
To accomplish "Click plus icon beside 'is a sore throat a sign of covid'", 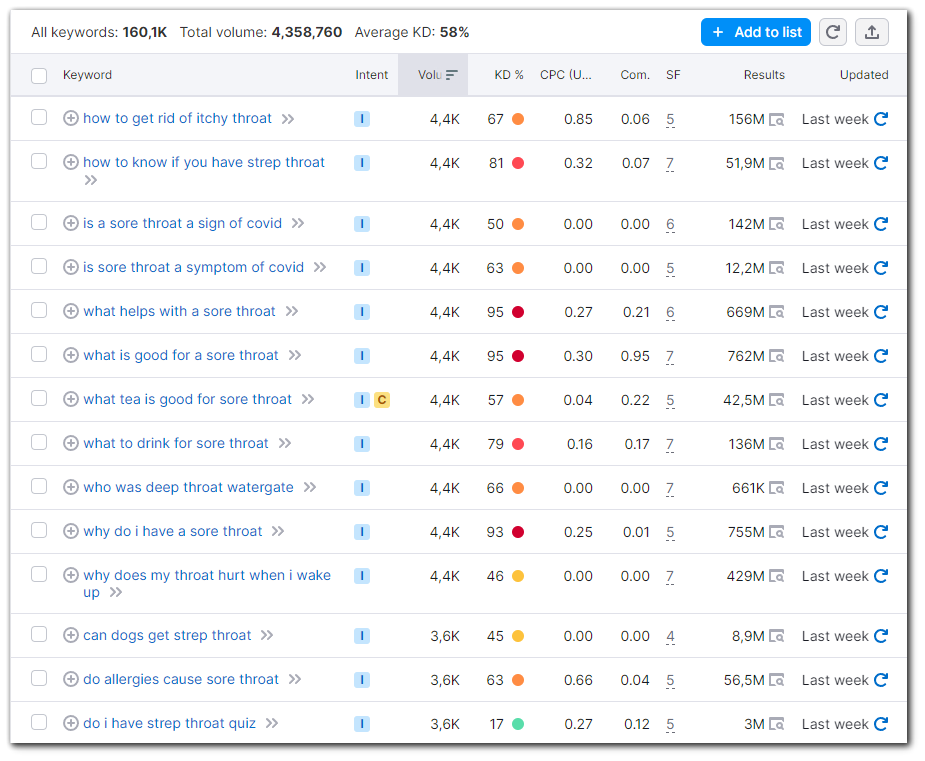I will click(71, 223).
